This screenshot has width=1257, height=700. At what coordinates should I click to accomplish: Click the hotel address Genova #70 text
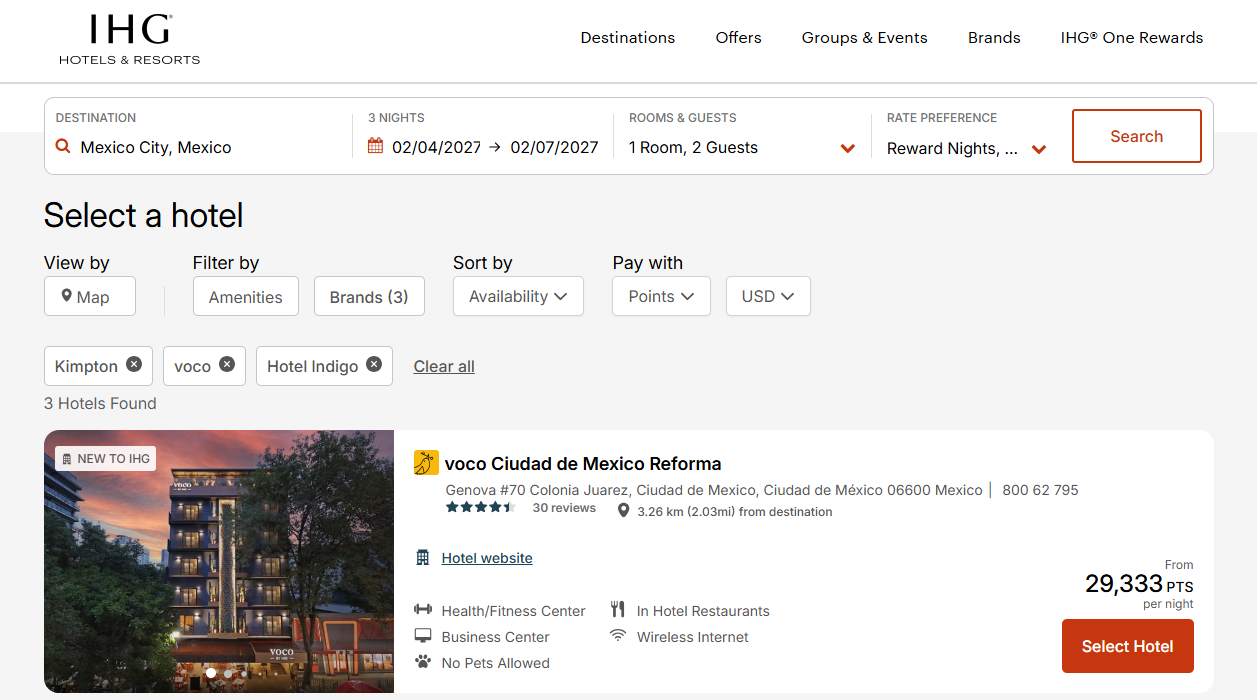(x=714, y=490)
